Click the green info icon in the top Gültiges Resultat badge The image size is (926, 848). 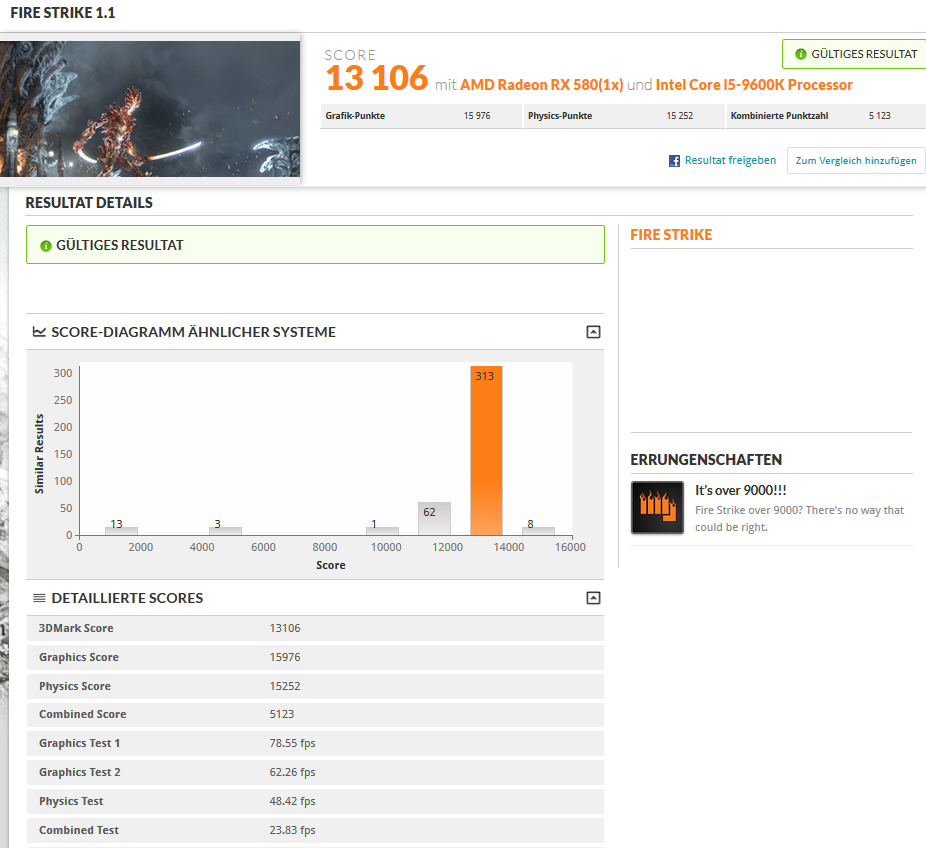tap(801, 54)
